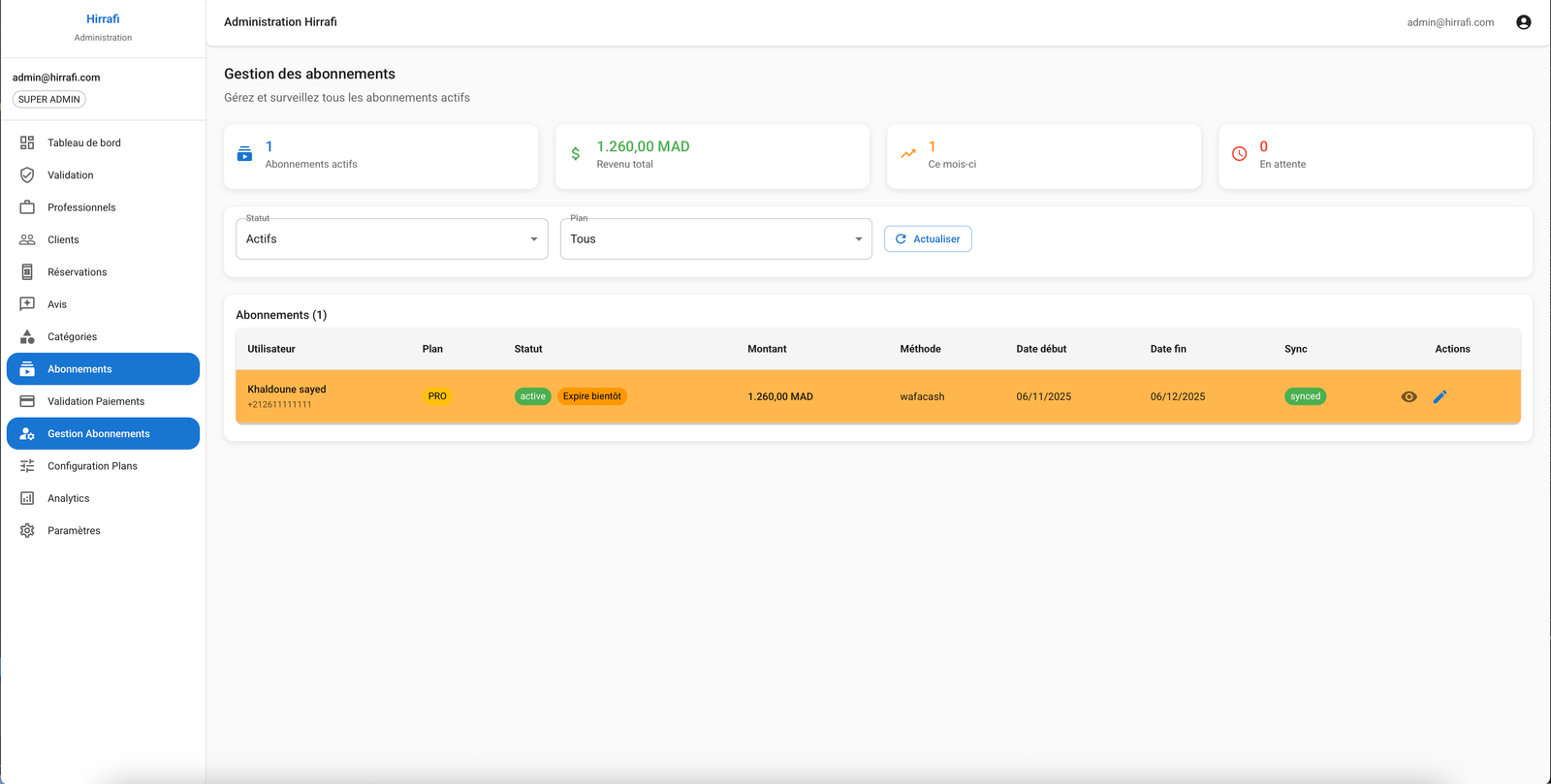Click the Clients people icon
The image size is (1551, 784).
(27, 239)
